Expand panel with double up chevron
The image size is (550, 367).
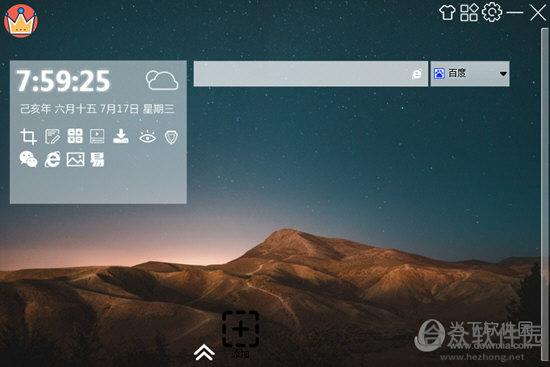tap(204, 352)
